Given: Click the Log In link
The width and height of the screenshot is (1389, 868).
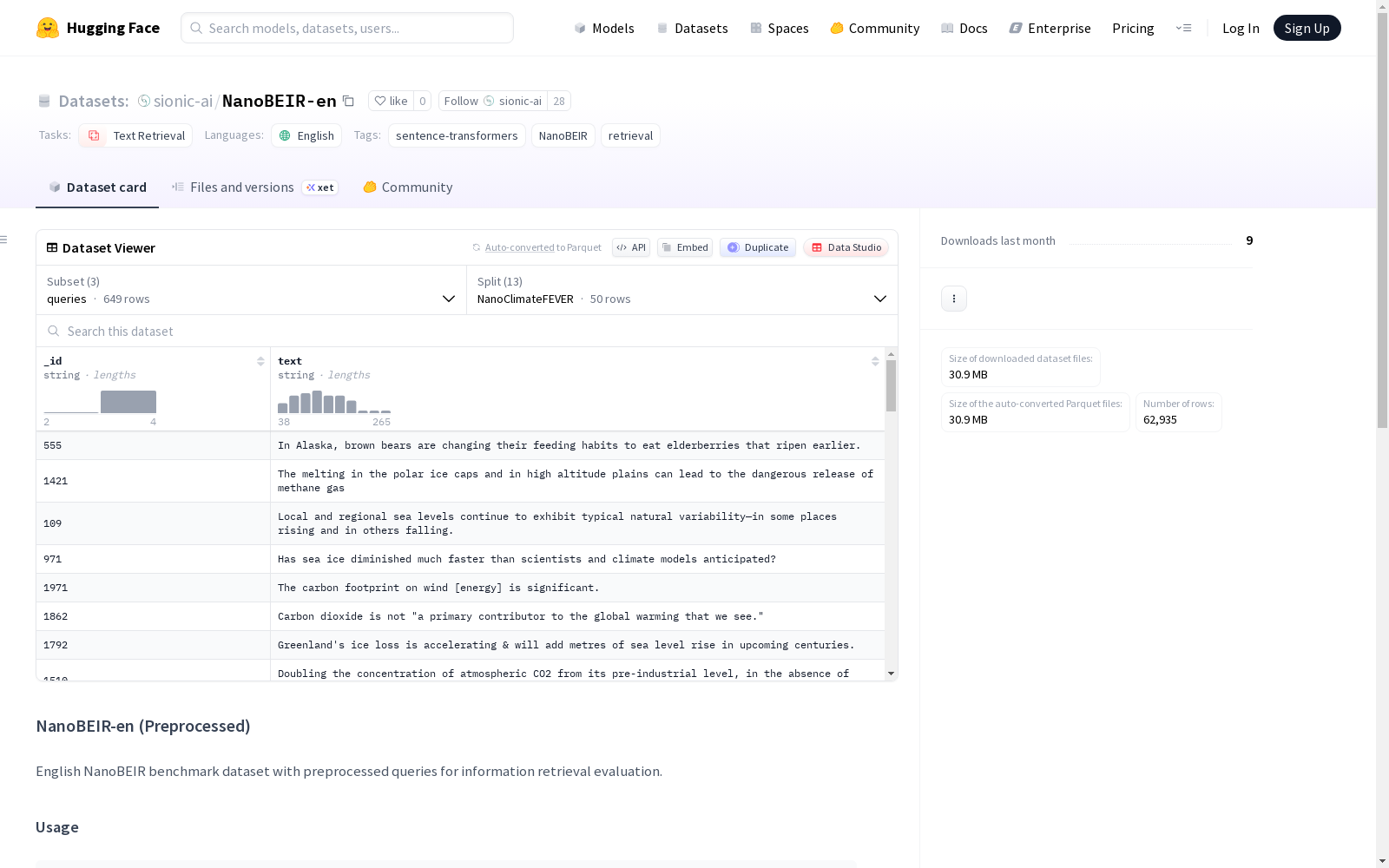Looking at the screenshot, I should pyautogui.click(x=1241, y=28).
